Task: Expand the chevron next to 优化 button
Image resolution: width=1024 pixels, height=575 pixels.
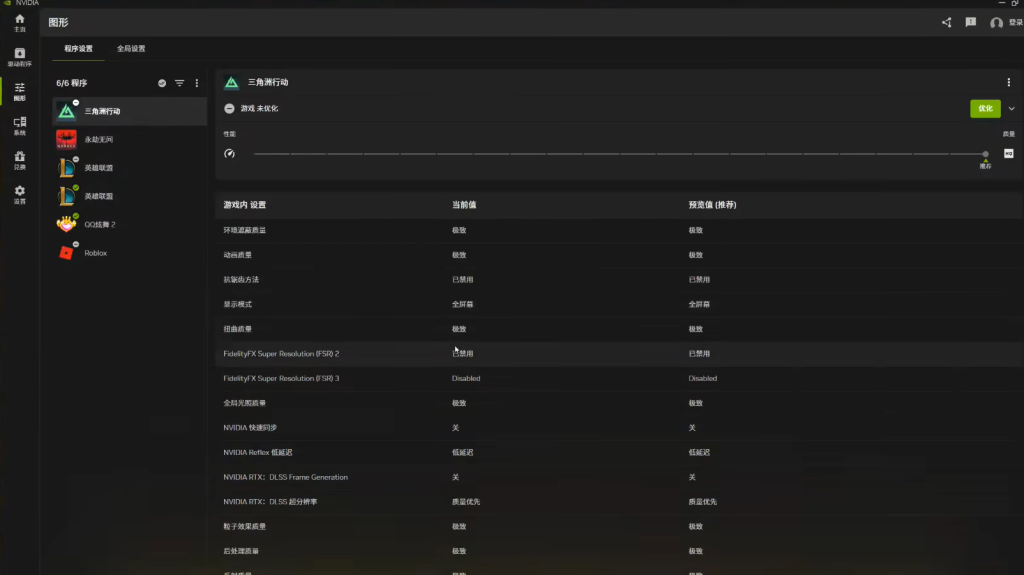Action: [1011, 109]
